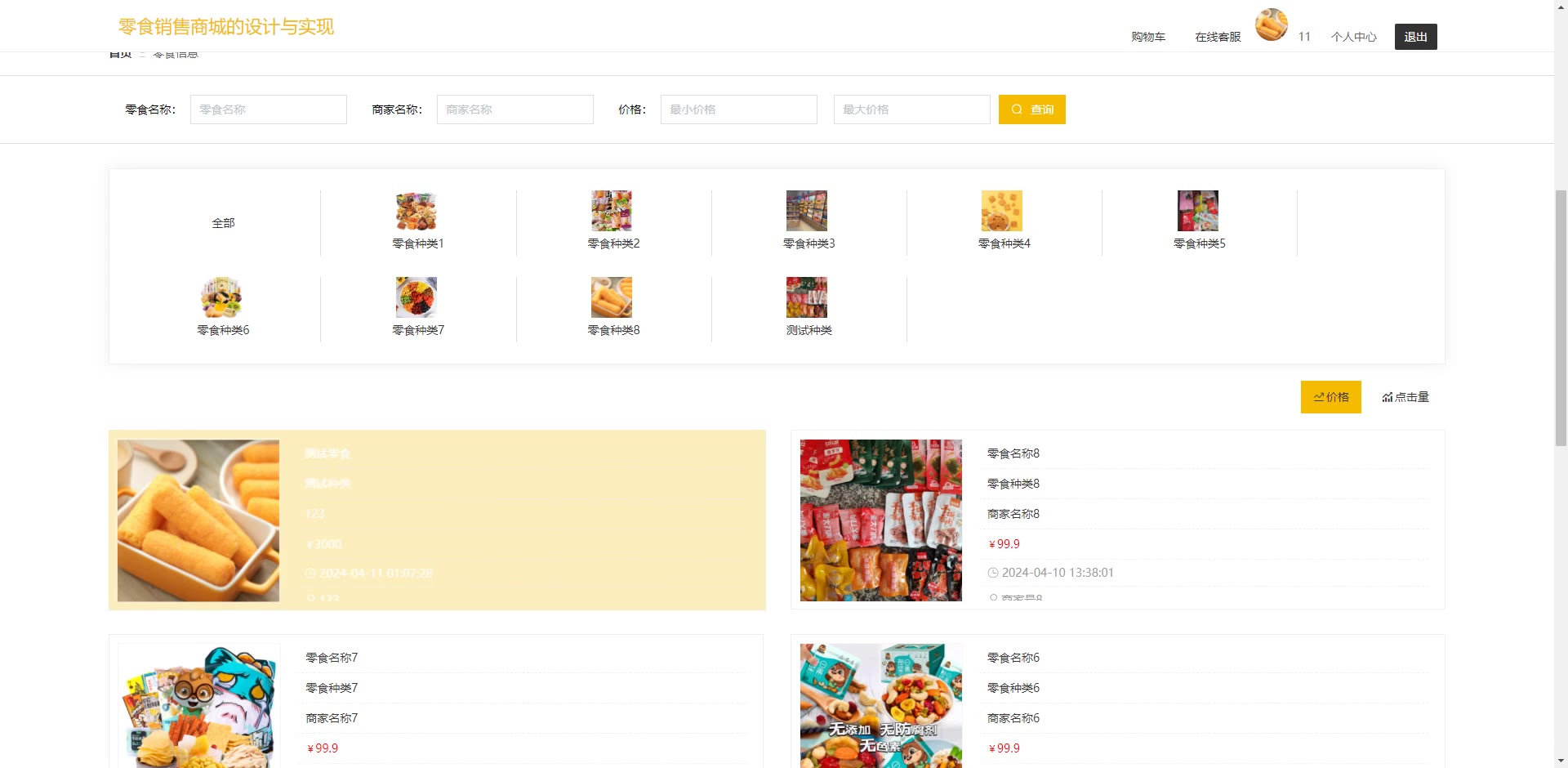
Task: Focus the 商家名称 input field
Action: (515, 109)
